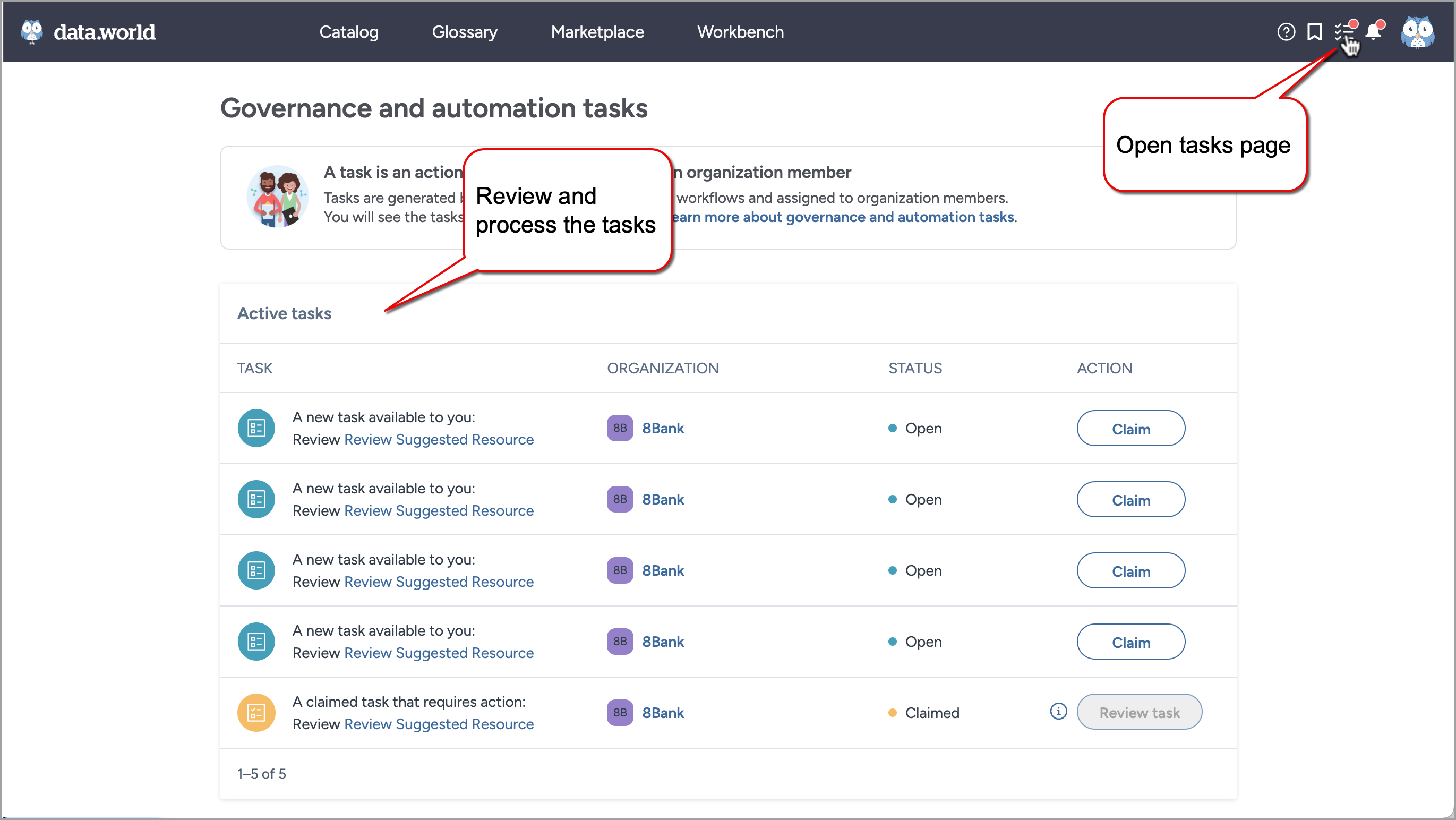
Task: Claim the first open task
Action: [x=1130, y=428]
